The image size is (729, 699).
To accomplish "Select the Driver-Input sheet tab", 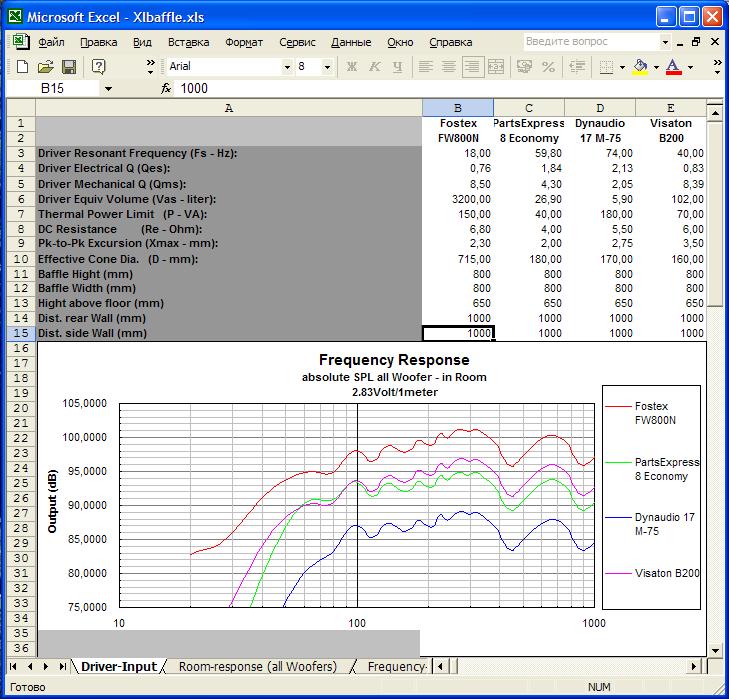I will pos(119,666).
